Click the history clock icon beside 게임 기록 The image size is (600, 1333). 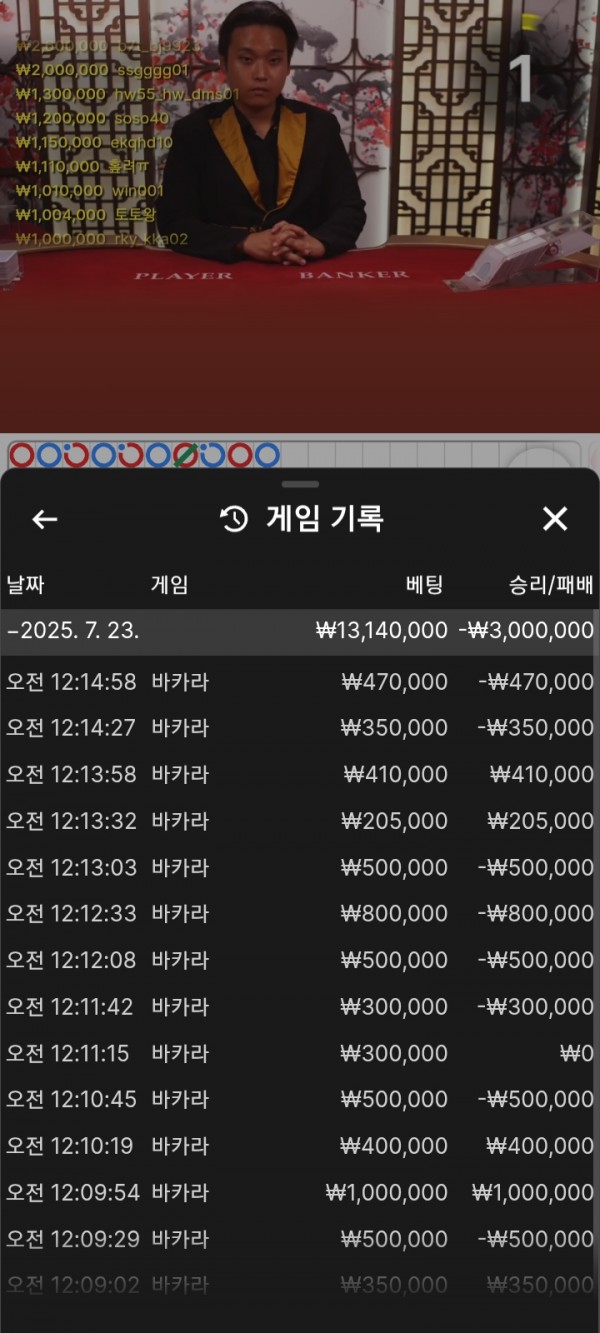(x=234, y=519)
